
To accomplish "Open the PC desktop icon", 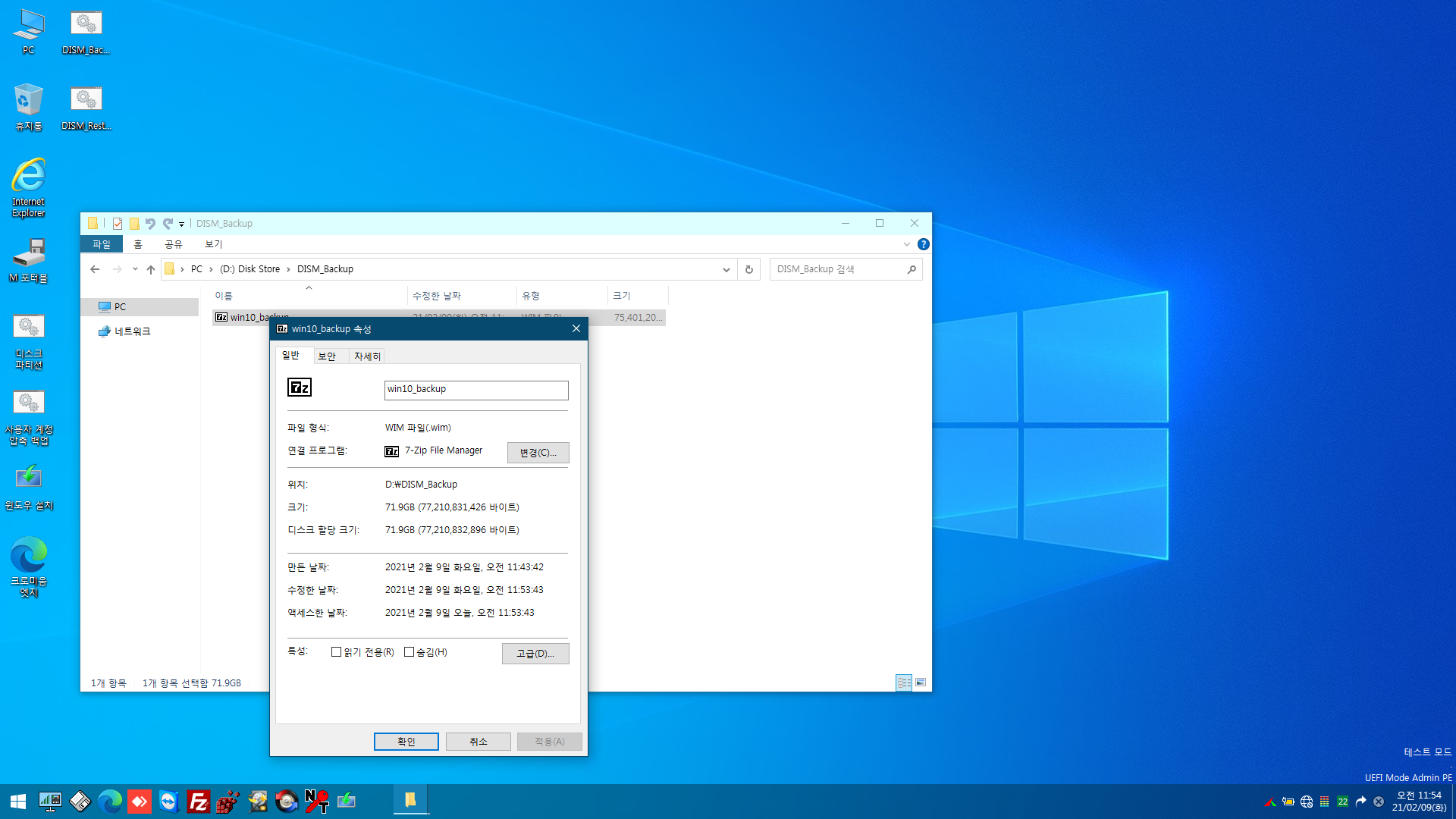I will [28, 30].
